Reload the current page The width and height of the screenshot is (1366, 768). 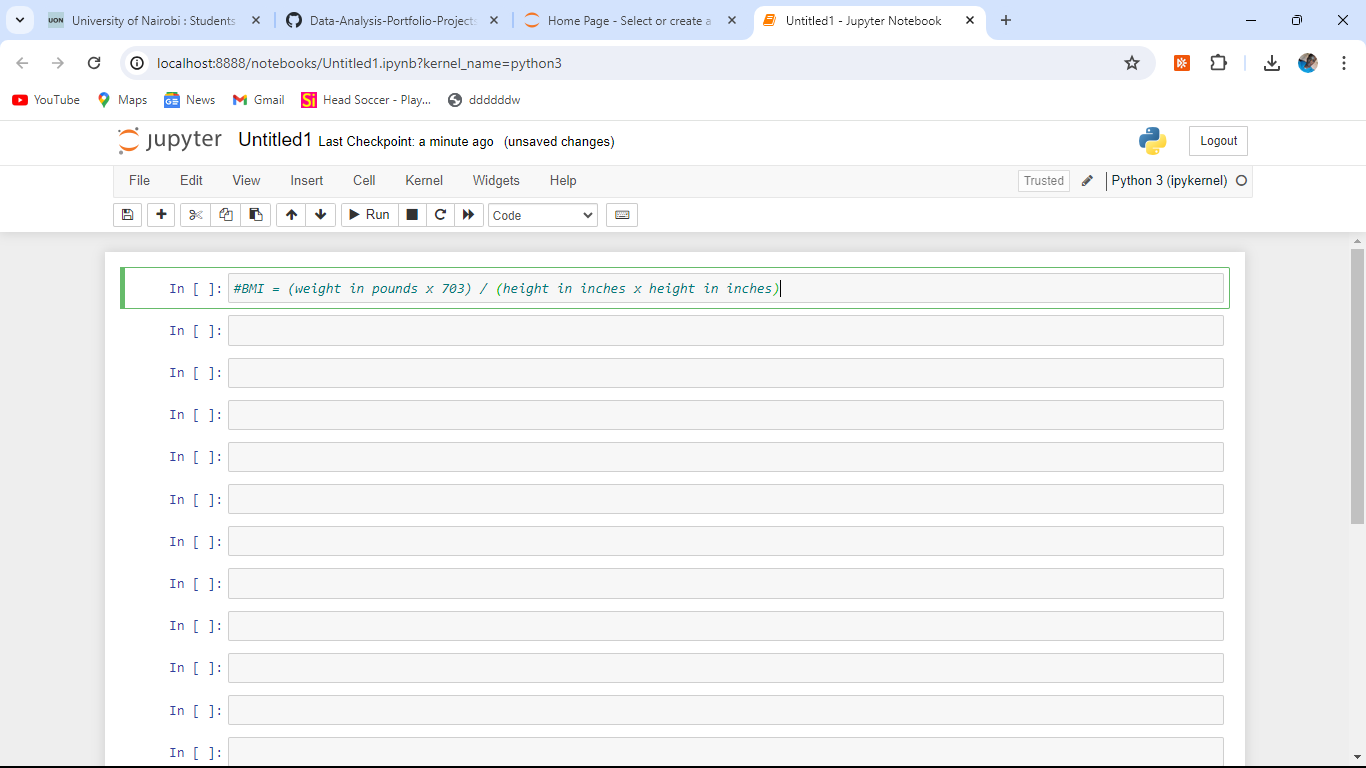[x=94, y=63]
